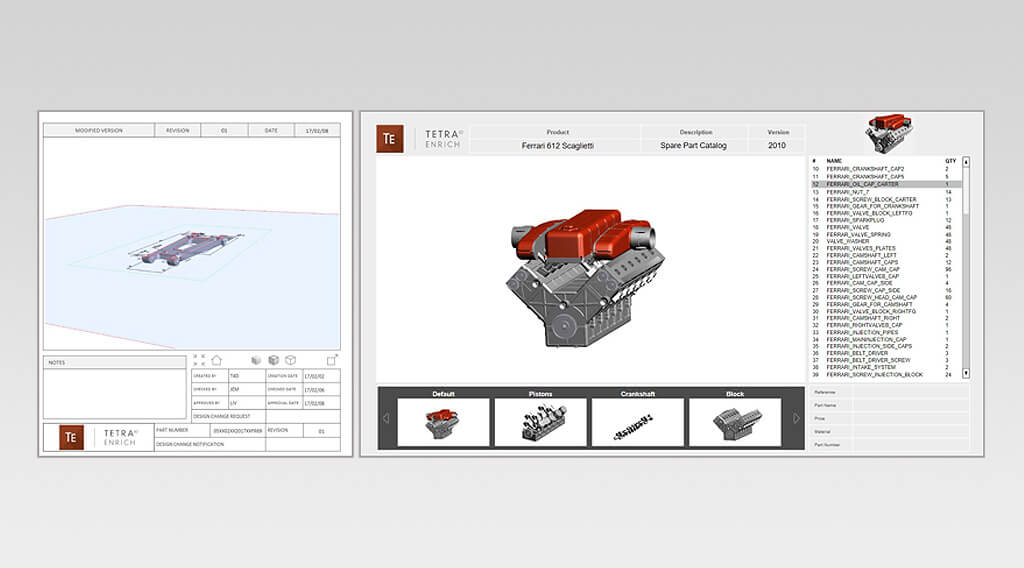Select the solid shaded cube render icon
This screenshot has height=568, width=1024.
point(256,360)
